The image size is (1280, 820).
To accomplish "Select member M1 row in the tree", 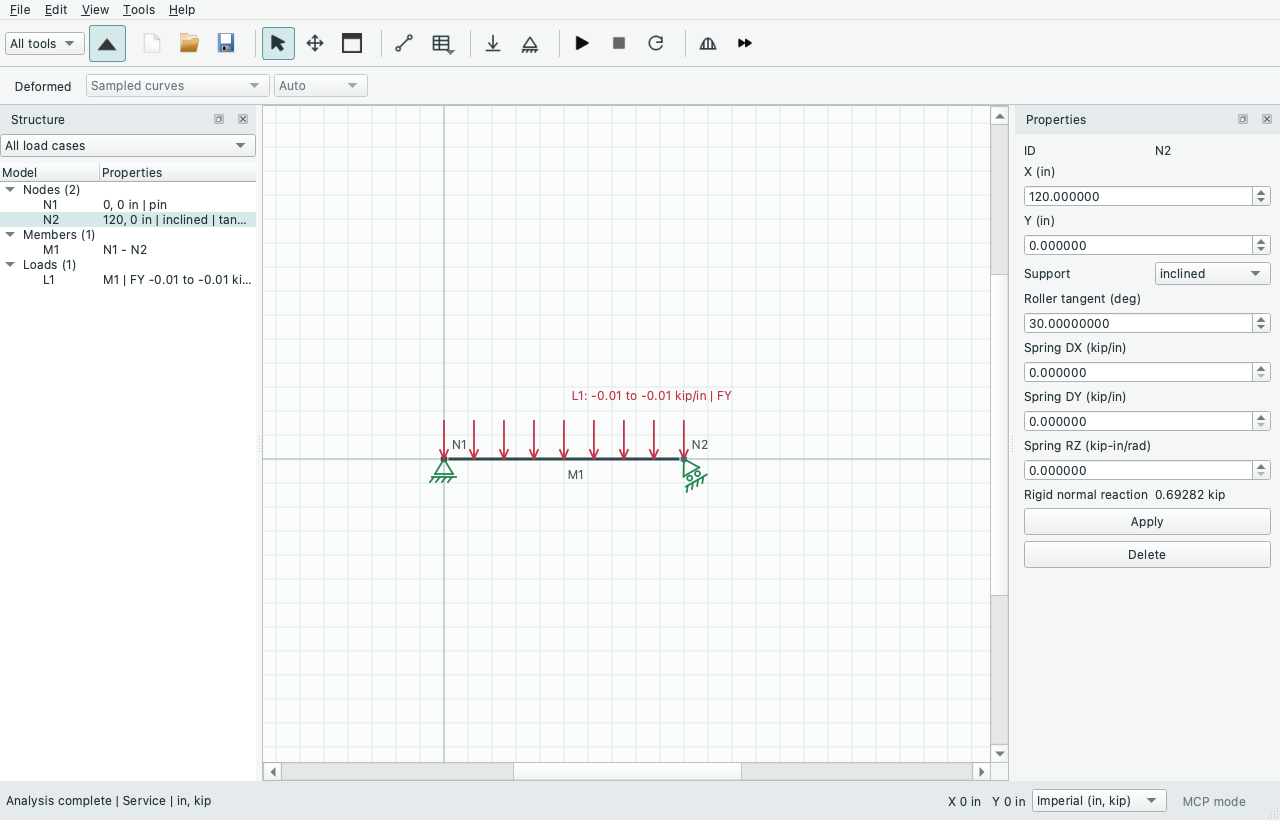I will click(x=128, y=250).
